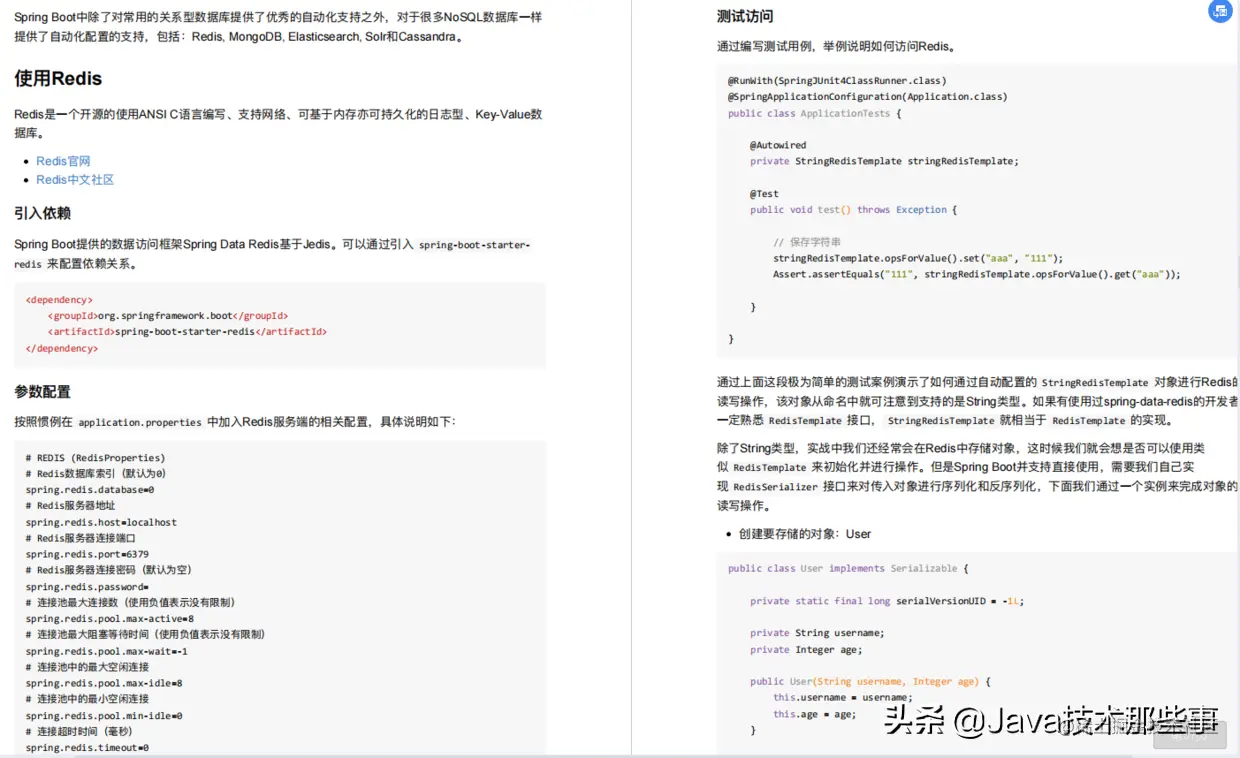
Task: Click the 使用Redis heading
Action: (x=58, y=78)
